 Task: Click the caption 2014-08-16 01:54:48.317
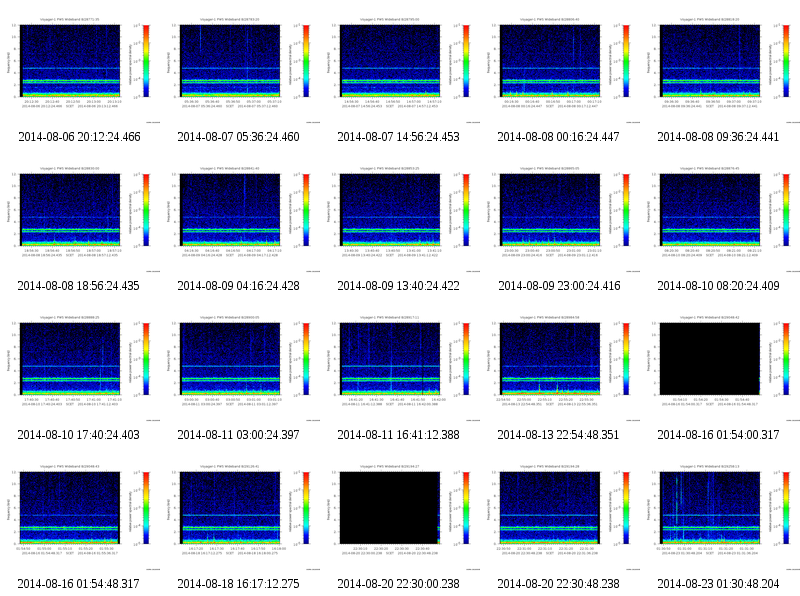79,584
